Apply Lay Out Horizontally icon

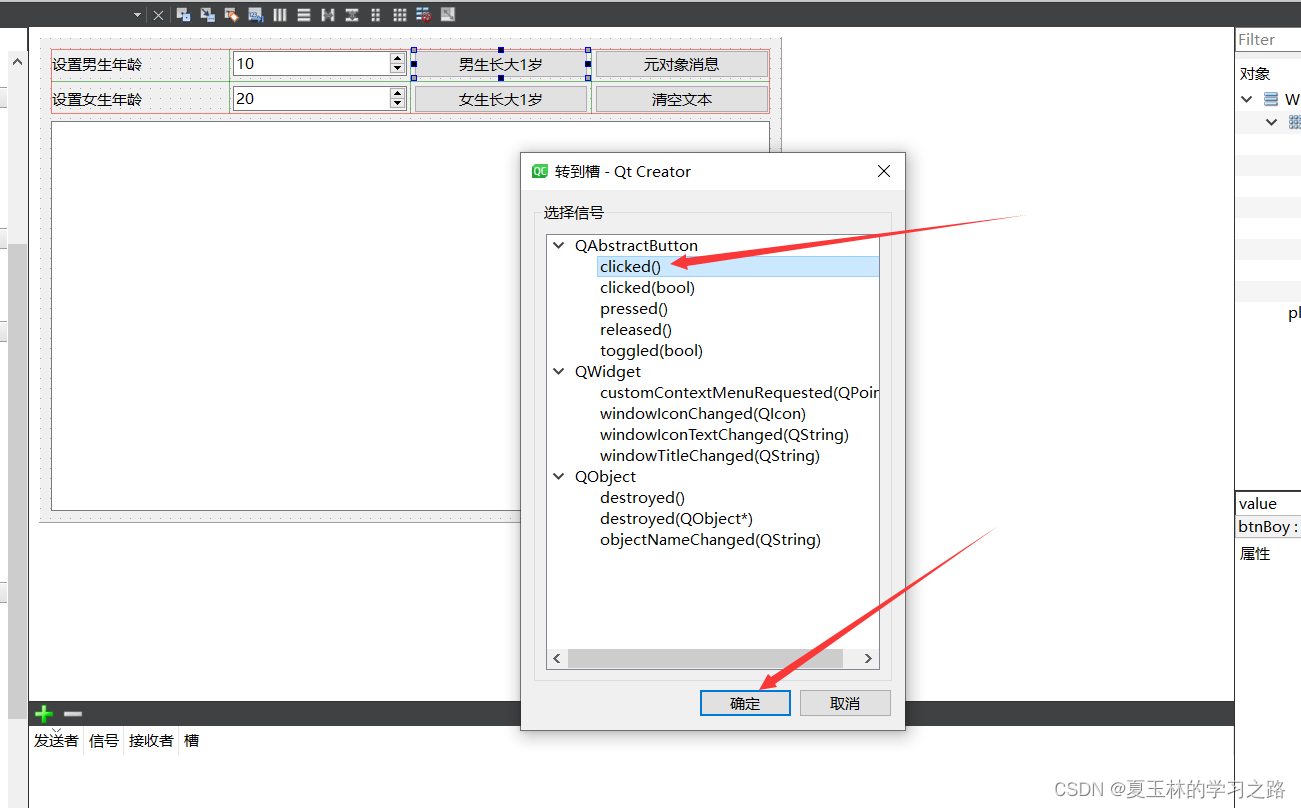coord(280,14)
